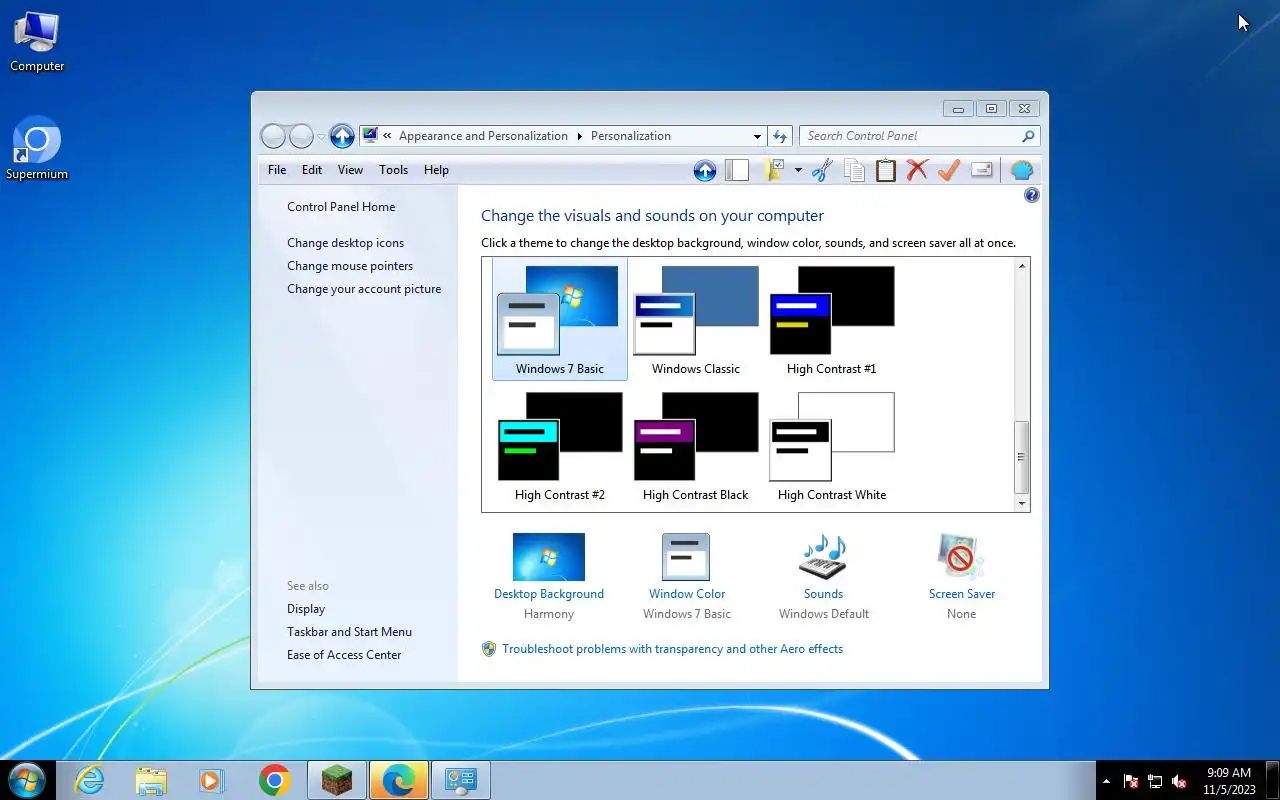Open Minecraft from the taskbar
The height and width of the screenshot is (800, 1280).
click(x=337, y=780)
